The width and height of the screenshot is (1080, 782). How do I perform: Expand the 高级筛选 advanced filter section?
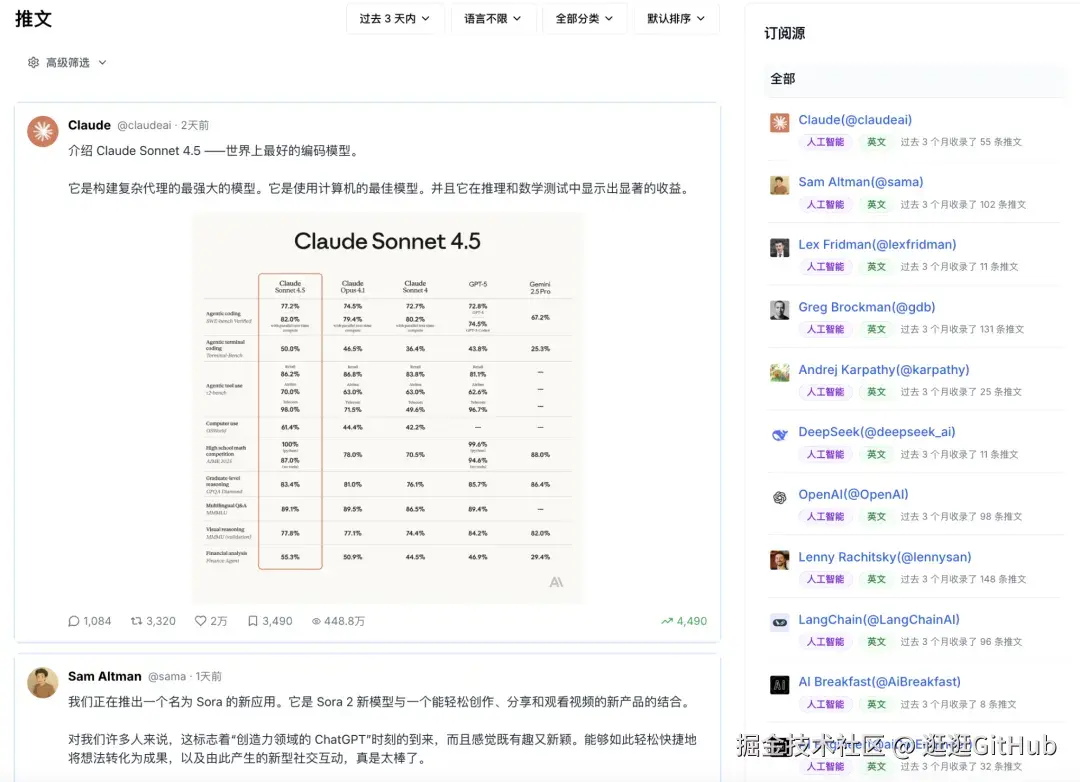tap(66, 61)
